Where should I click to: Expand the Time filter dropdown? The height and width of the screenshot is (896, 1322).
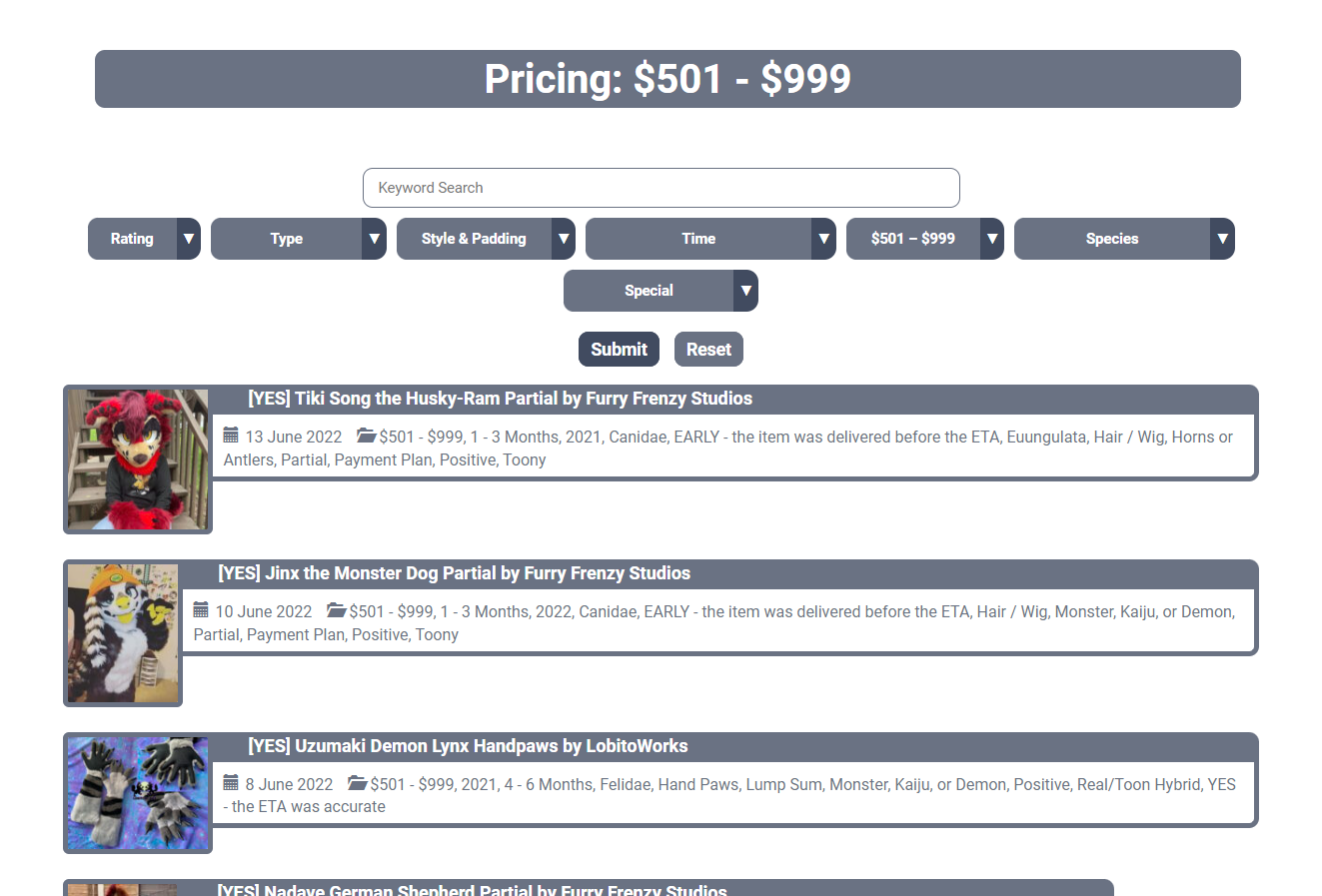coord(823,239)
